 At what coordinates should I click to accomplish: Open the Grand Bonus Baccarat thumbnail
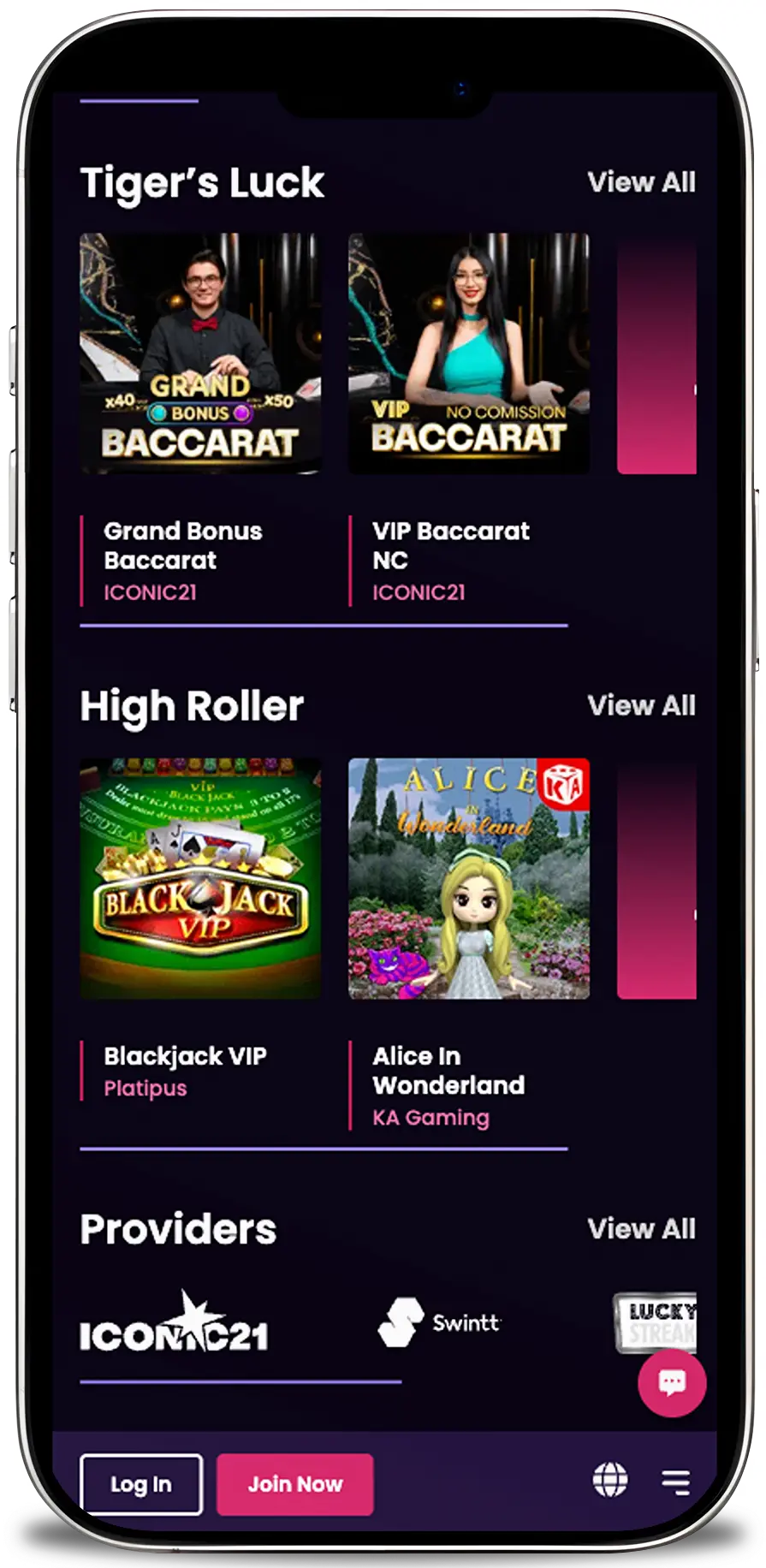pos(201,353)
